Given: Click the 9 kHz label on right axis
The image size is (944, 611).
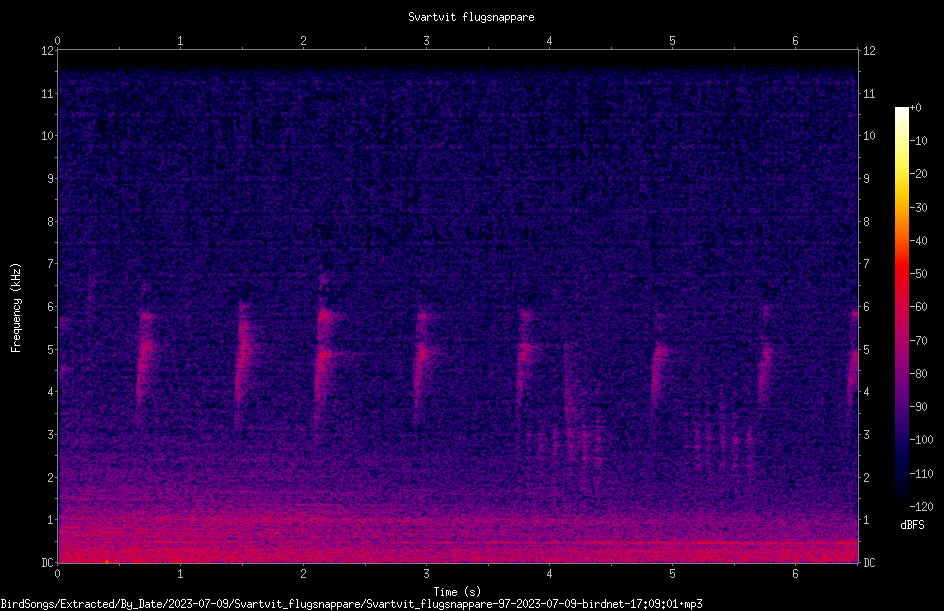Looking at the screenshot, I should 866,179.
